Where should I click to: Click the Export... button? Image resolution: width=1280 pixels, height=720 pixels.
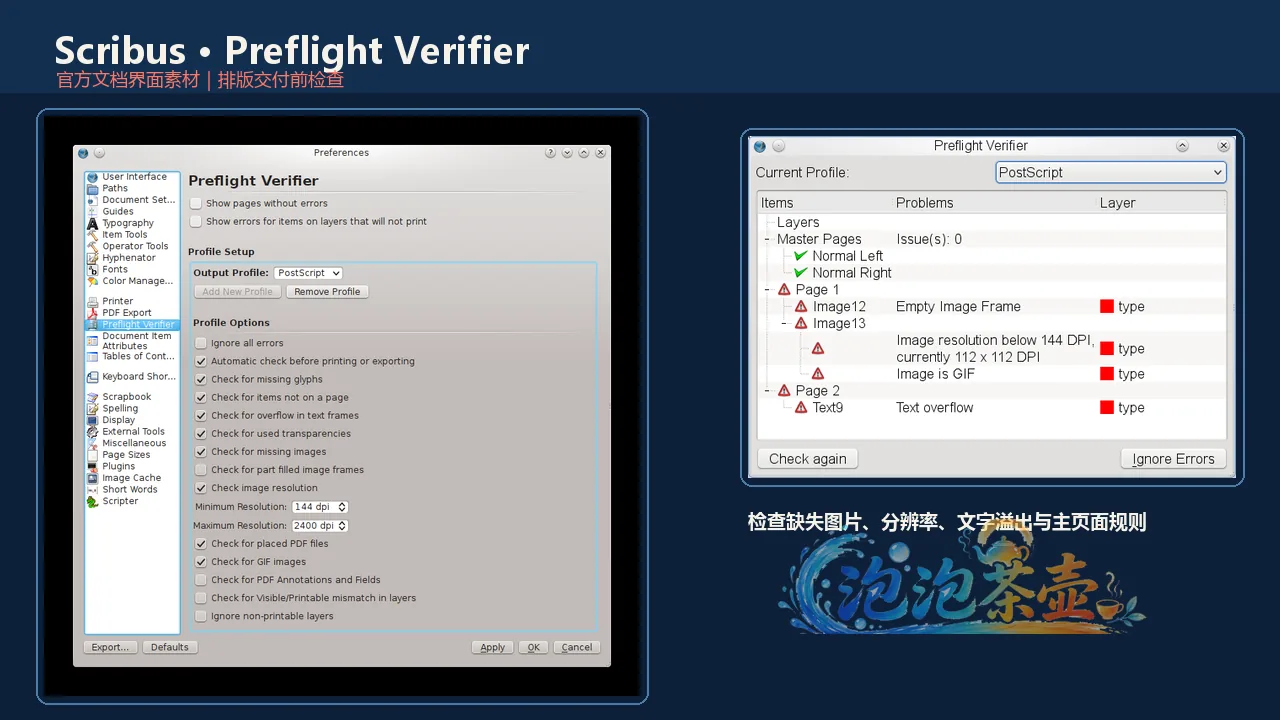click(x=110, y=647)
